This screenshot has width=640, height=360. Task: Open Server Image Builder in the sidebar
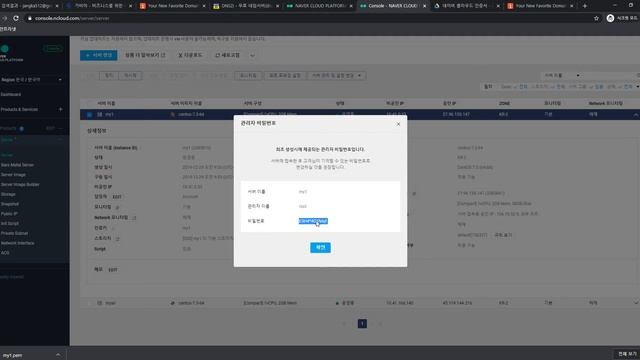click(20, 184)
